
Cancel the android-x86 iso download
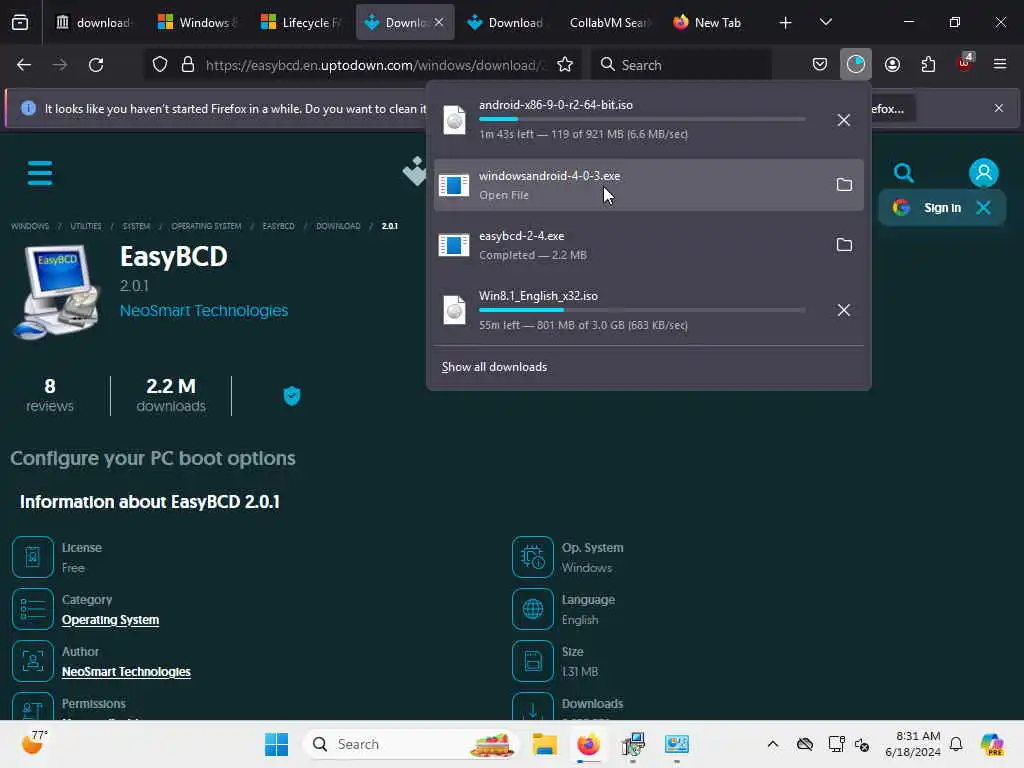844,120
